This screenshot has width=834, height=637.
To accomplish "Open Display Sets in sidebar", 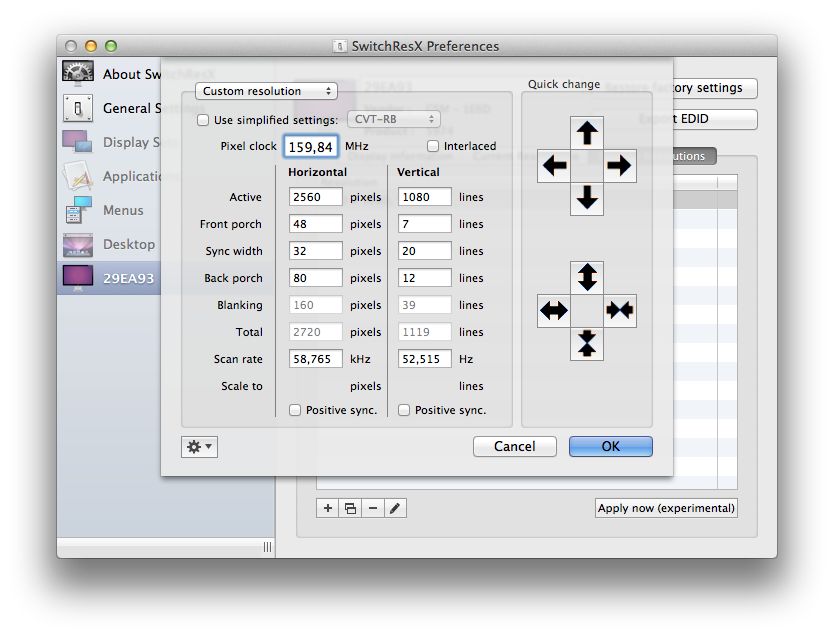I will pyautogui.click(x=112, y=142).
